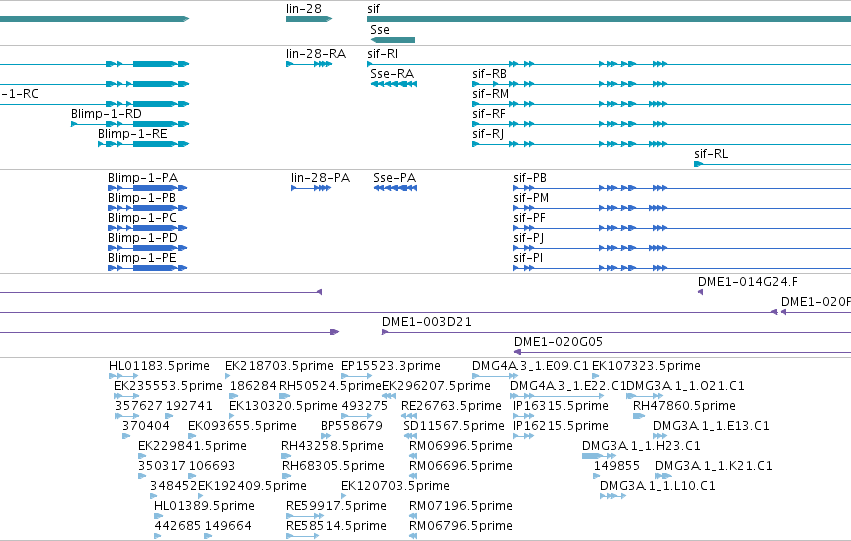Click the sif-RJ transcript label
Screen dimensions: 851x541
[x=488, y=134]
